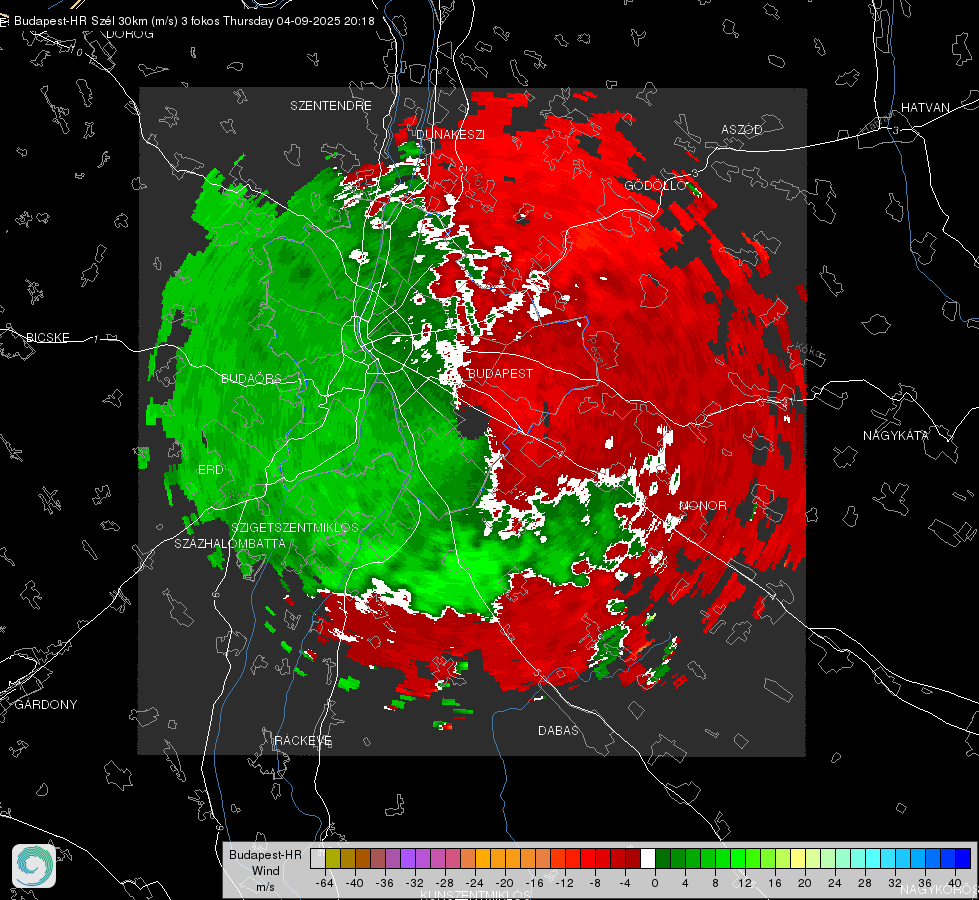Viewport: 979px width, 900px height.
Task: Click the -8 legend value
Action: (x=595, y=883)
